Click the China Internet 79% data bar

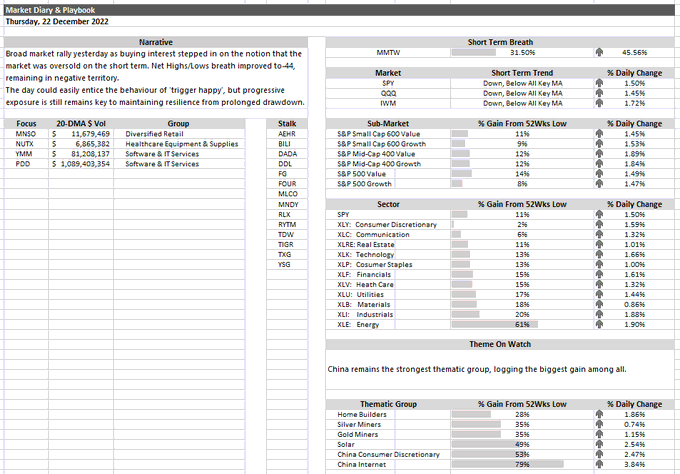click(x=508, y=464)
